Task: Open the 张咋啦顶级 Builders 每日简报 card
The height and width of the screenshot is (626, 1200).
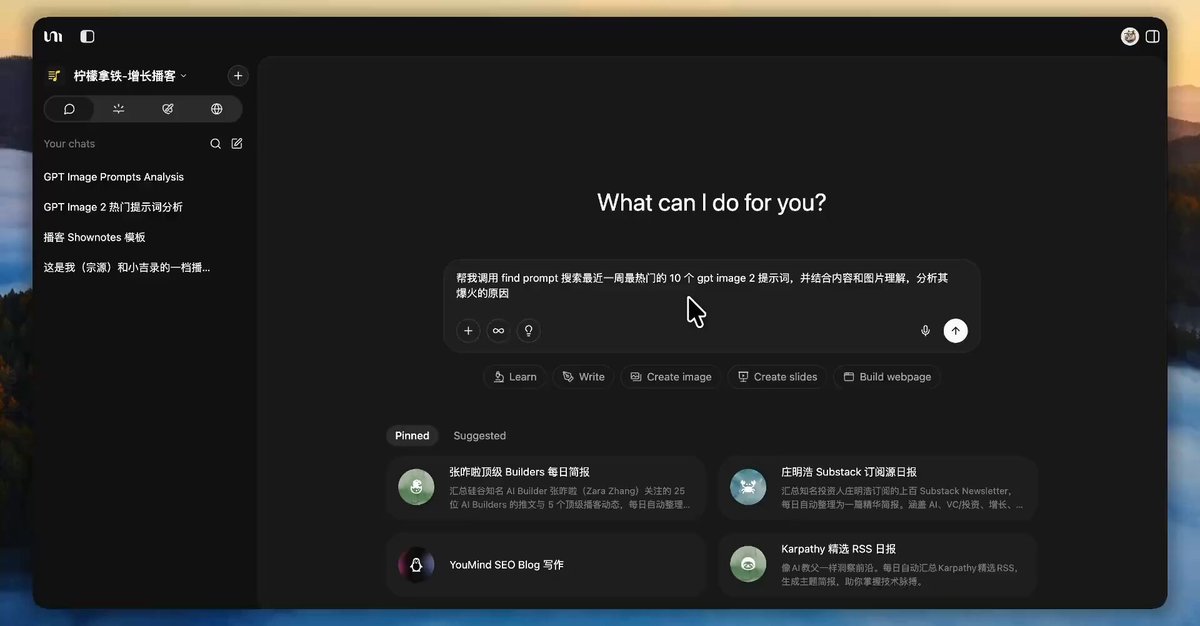Action: coord(546,488)
